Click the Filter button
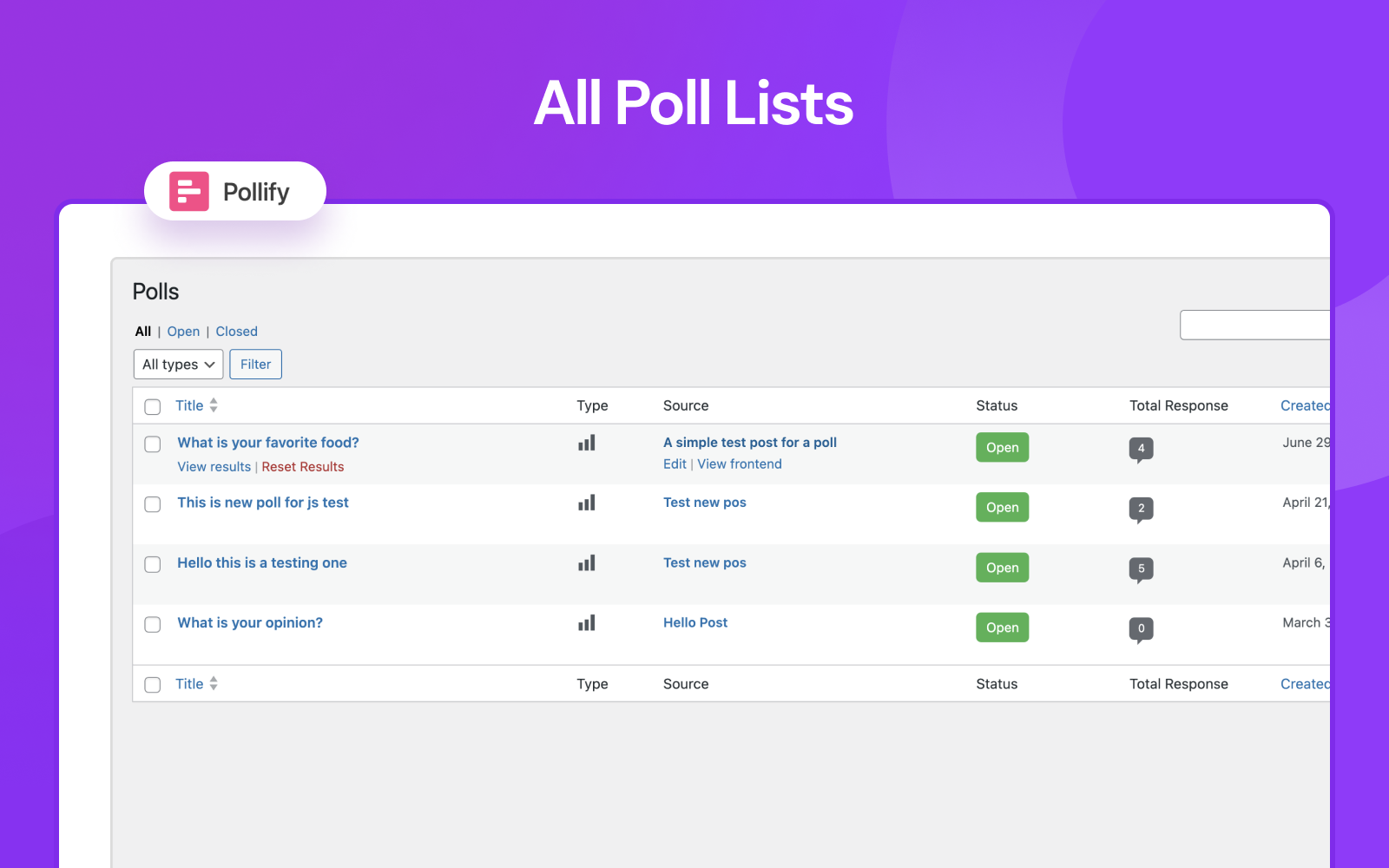The image size is (1389, 868). click(x=255, y=365)
